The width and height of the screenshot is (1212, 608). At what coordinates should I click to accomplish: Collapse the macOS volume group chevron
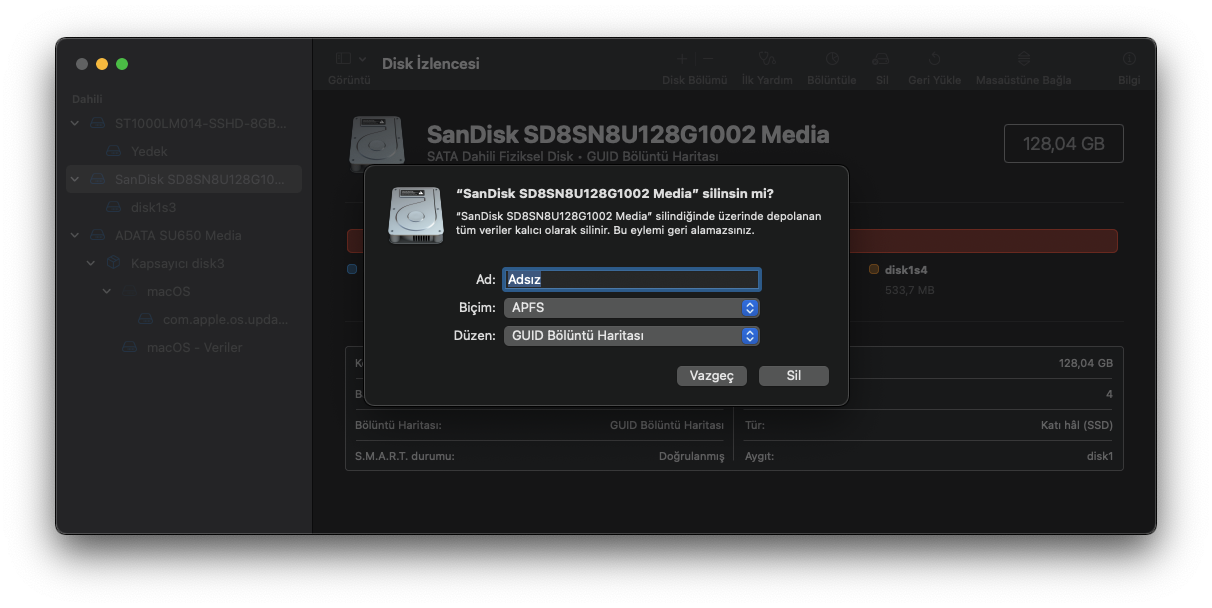[x=107, y=291]
